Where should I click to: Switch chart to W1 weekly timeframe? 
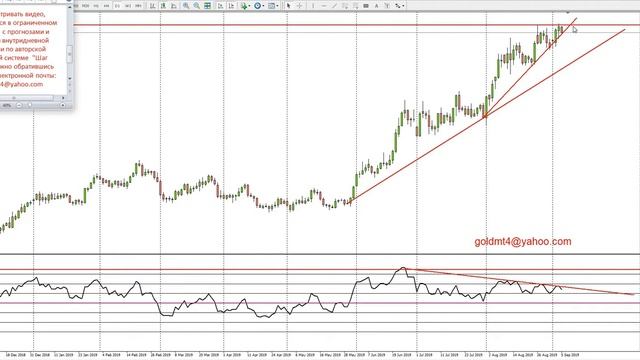(x=128, y=6)
